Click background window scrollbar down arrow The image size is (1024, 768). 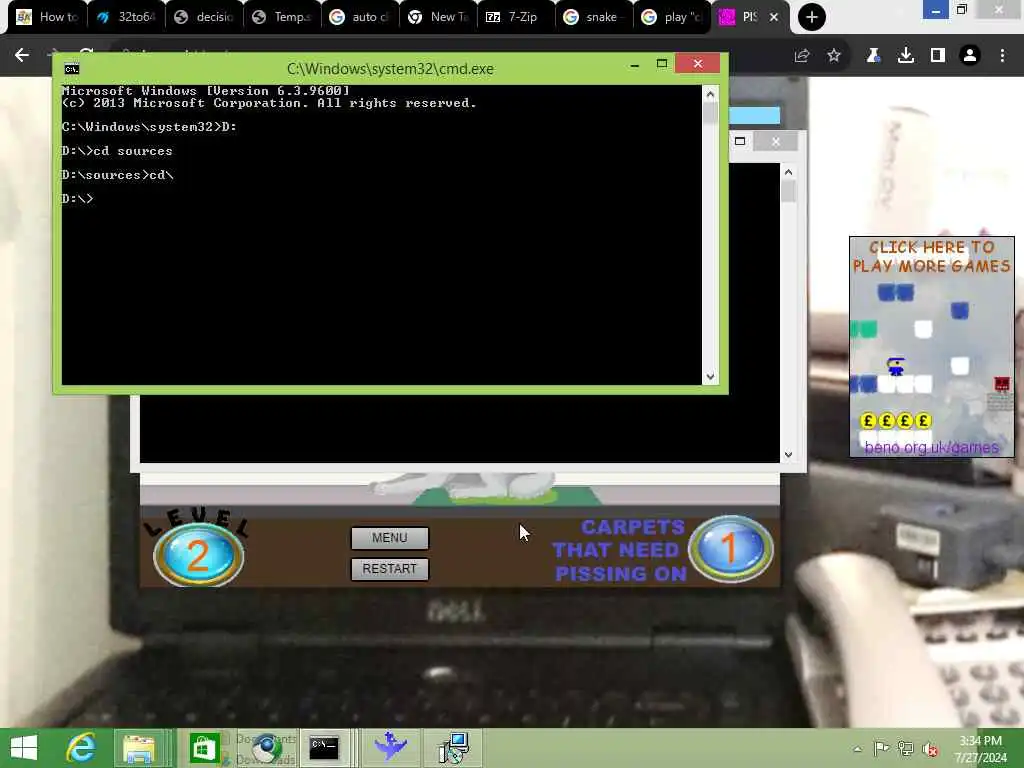tap(788, 455)
